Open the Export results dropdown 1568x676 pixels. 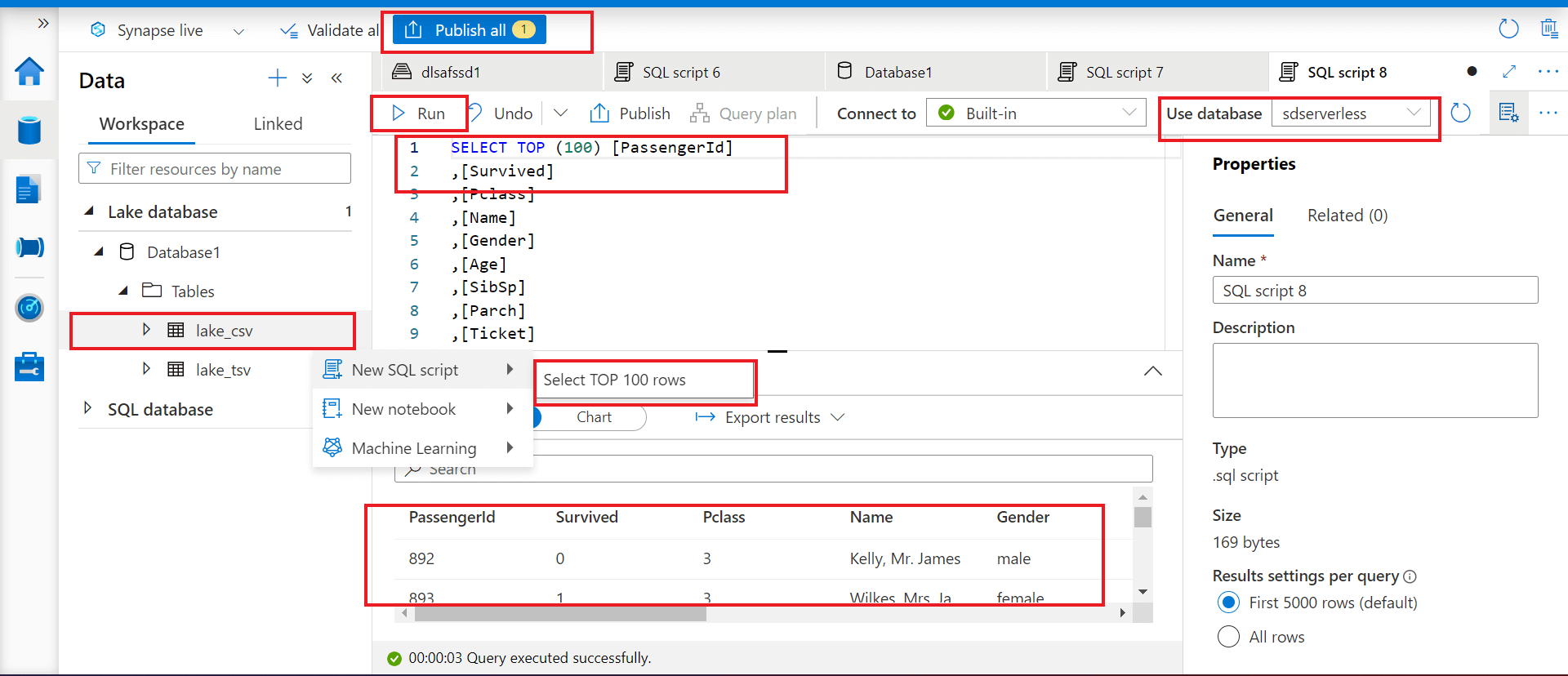point(769,417)
